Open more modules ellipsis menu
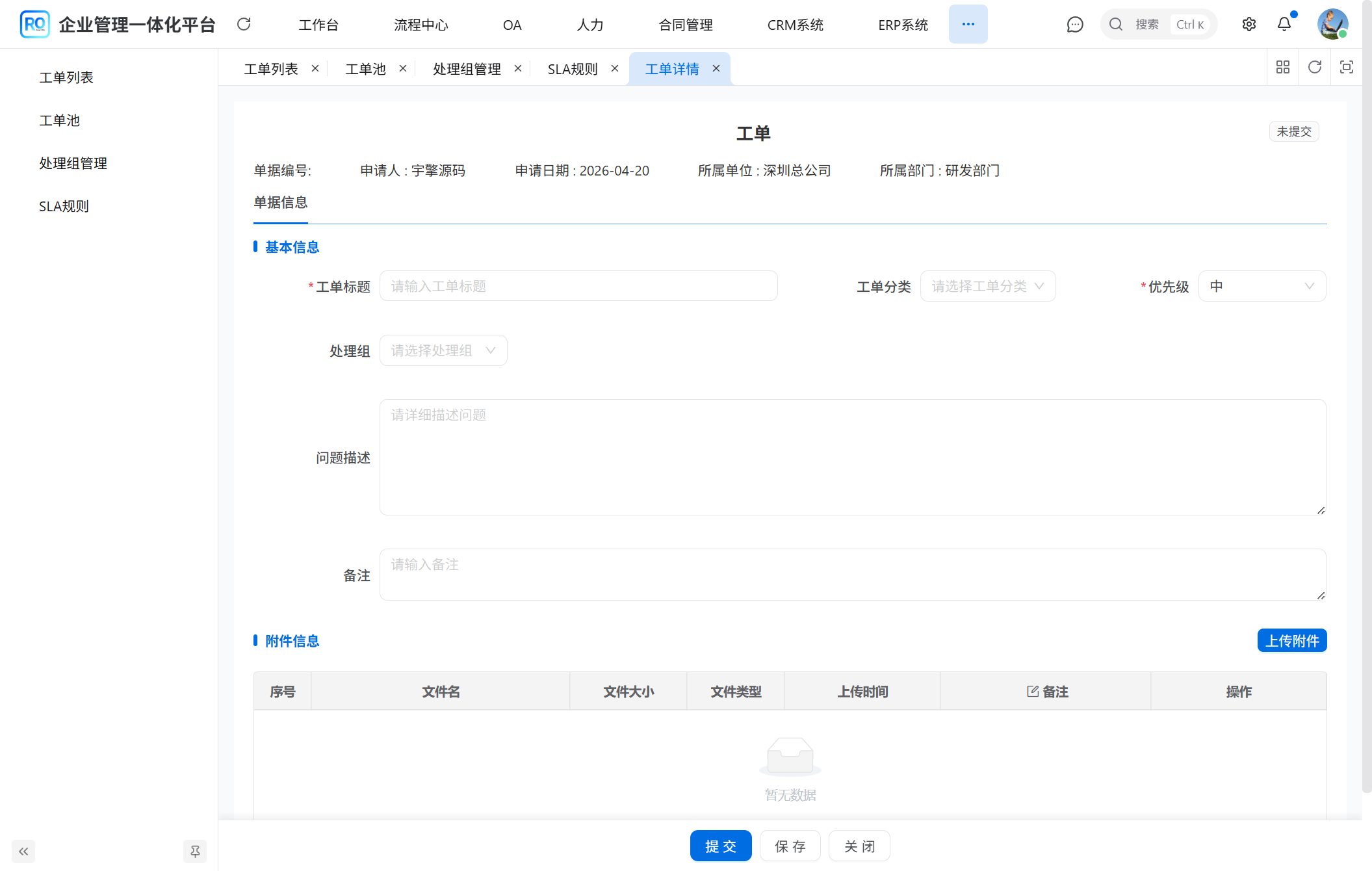 [968, 25]
